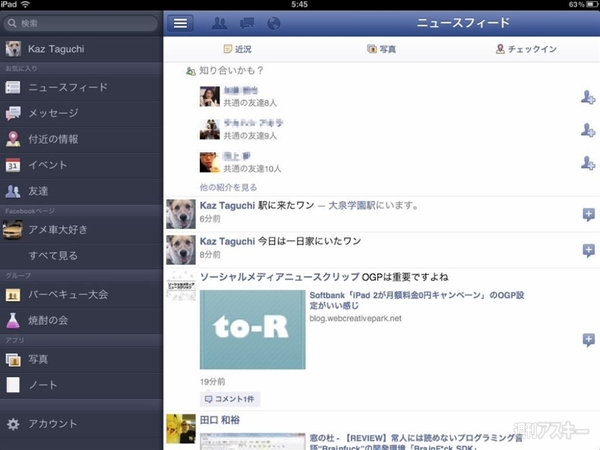Comment on 今日は一日家にいたワン post plus icon

589,250
